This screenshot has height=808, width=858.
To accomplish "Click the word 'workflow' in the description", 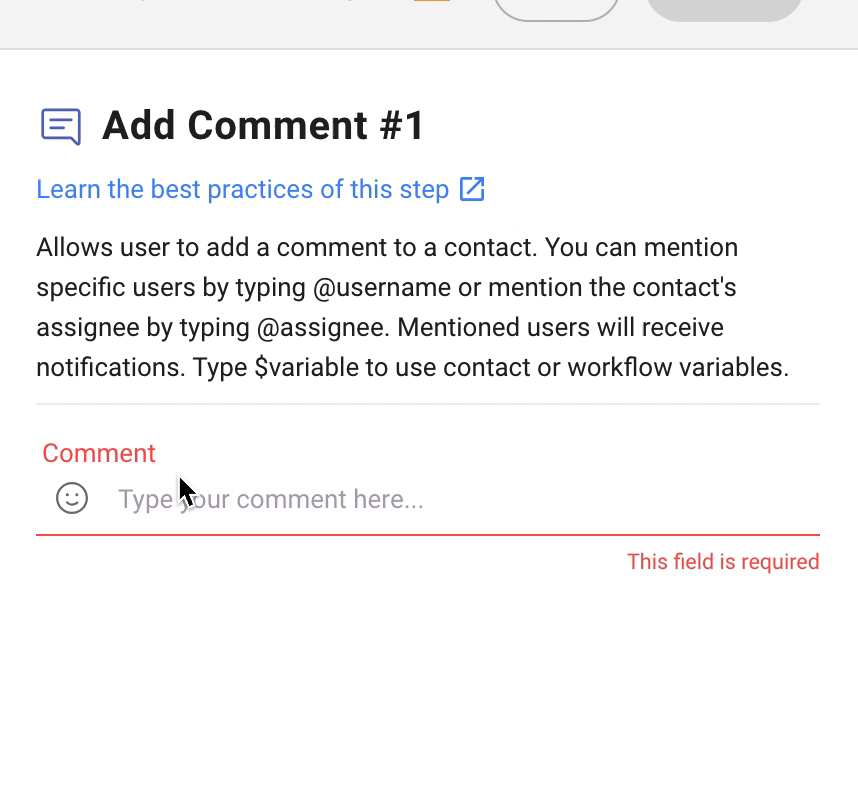I will pyautogui.click(x=618, y=368).
